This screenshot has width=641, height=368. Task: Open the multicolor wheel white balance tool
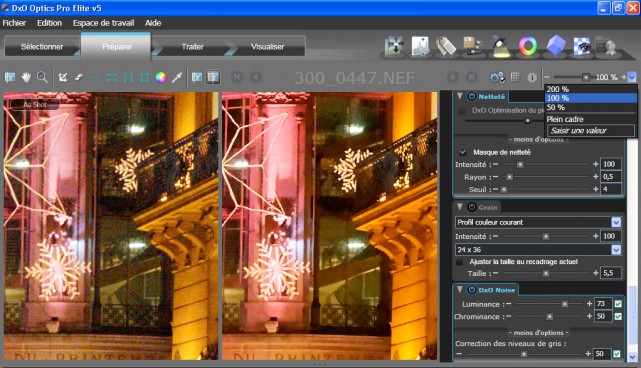(161, 77)
